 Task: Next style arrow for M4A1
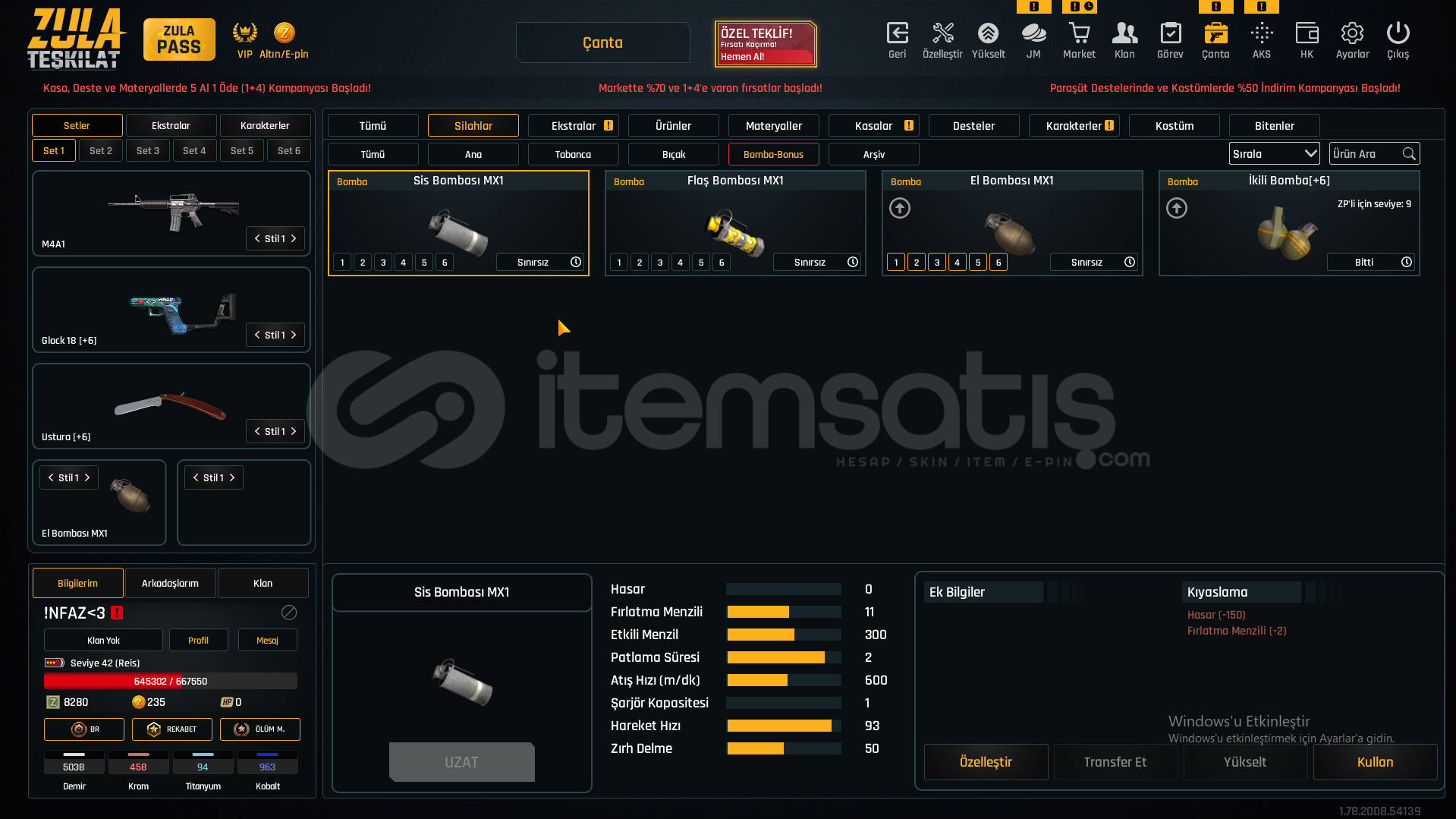point(294,238)
